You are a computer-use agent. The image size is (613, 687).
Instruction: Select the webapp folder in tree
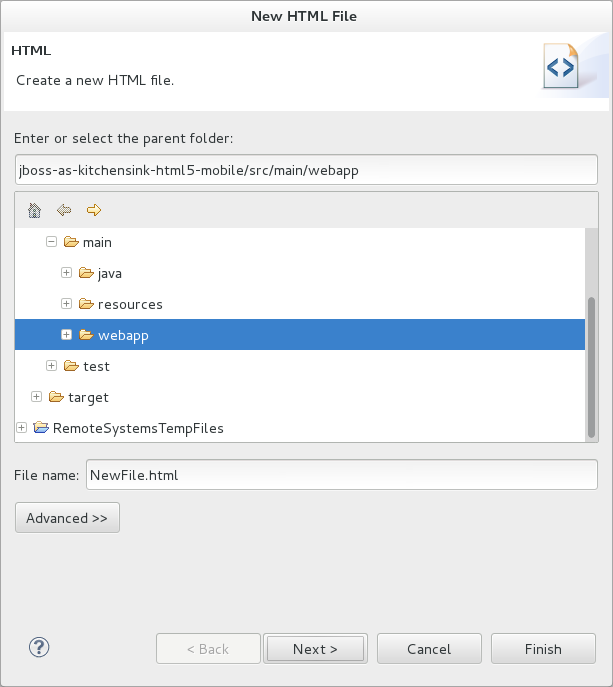click(123, 335)
